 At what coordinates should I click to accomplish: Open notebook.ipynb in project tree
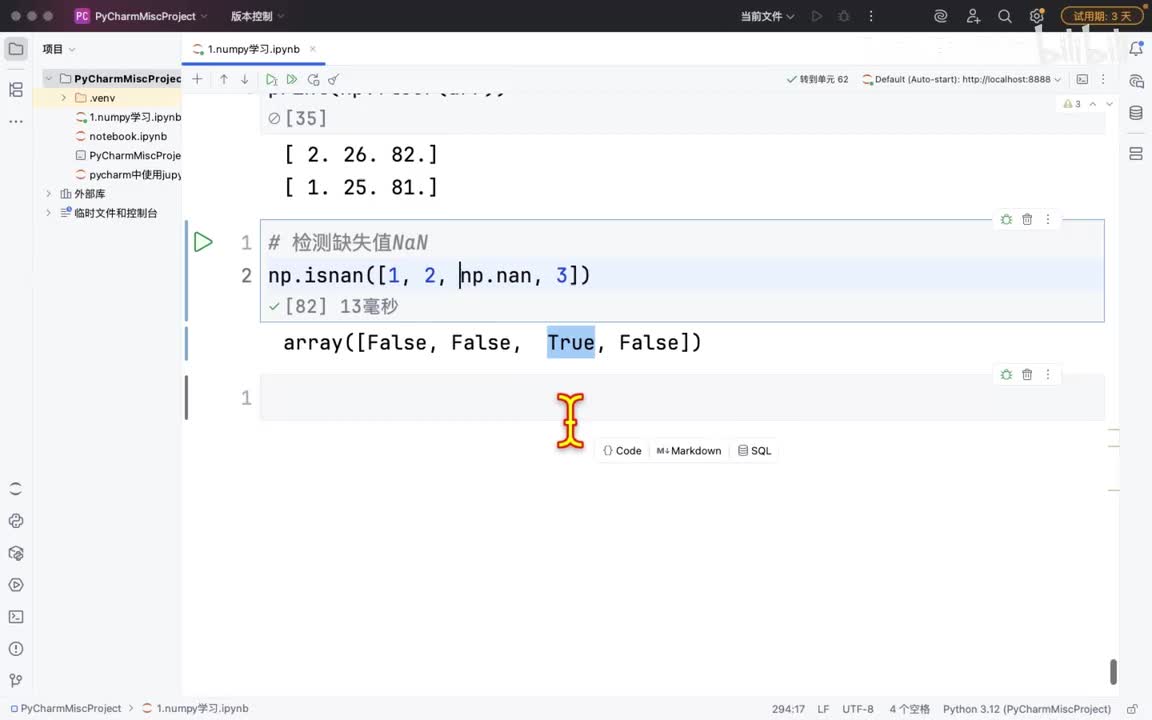click(x=128, y=136)
